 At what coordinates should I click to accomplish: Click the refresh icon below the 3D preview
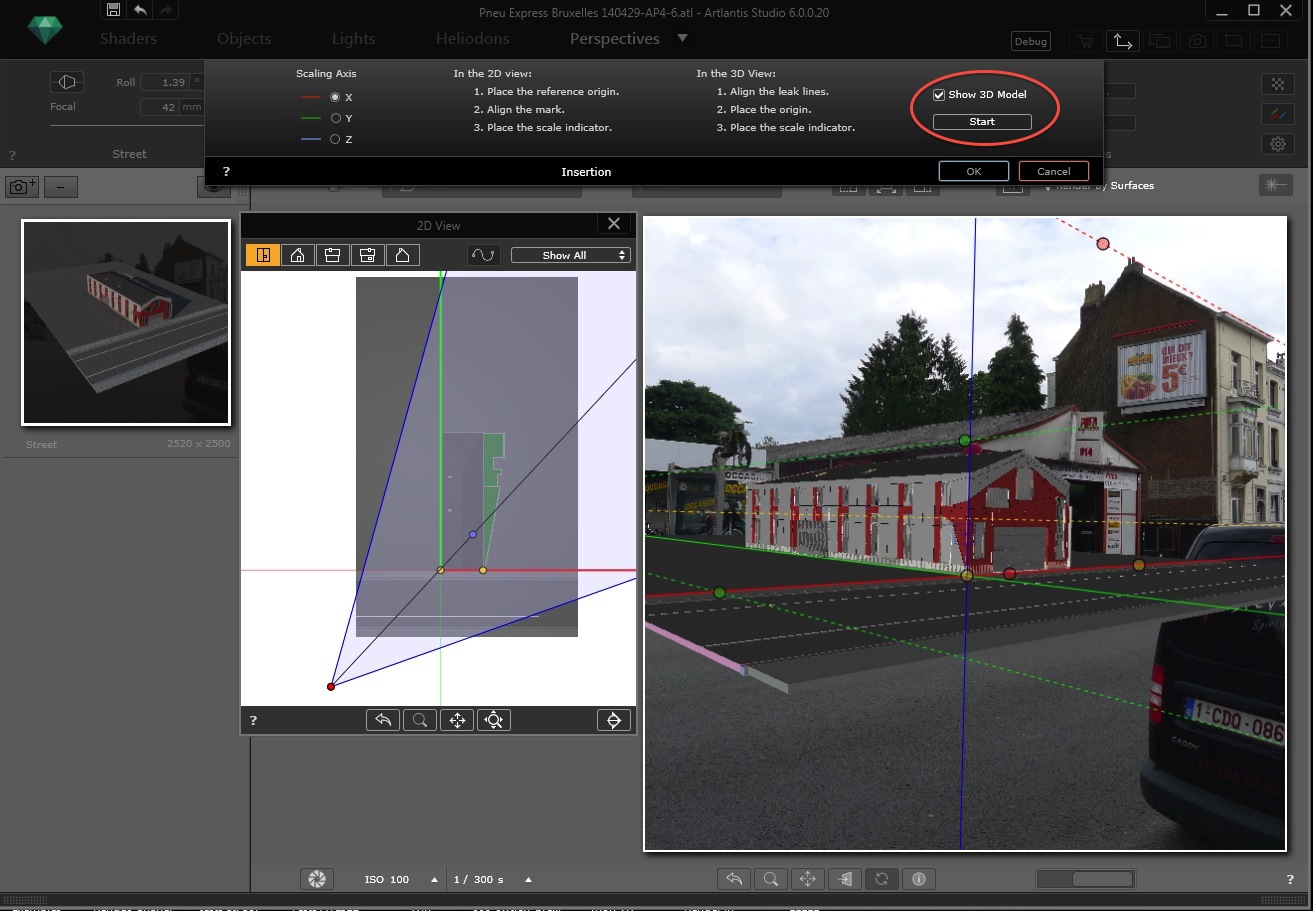click(x=882, y=879)
